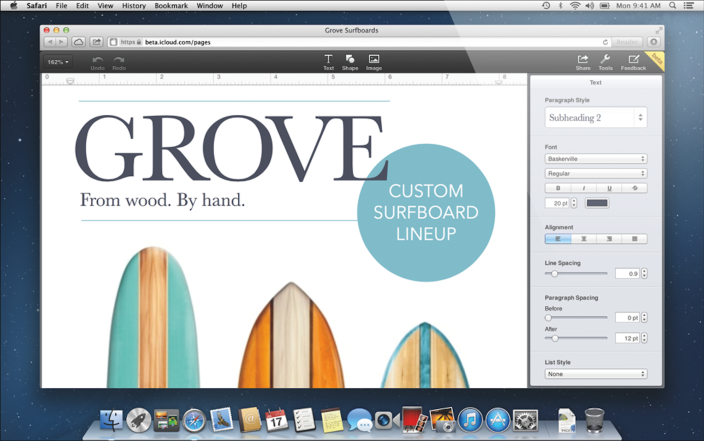This screenshot has height=441, width=704.
Task: Open the Paragraph Style Subheading 2 dropdown
Action: click(x=595, y=117)
